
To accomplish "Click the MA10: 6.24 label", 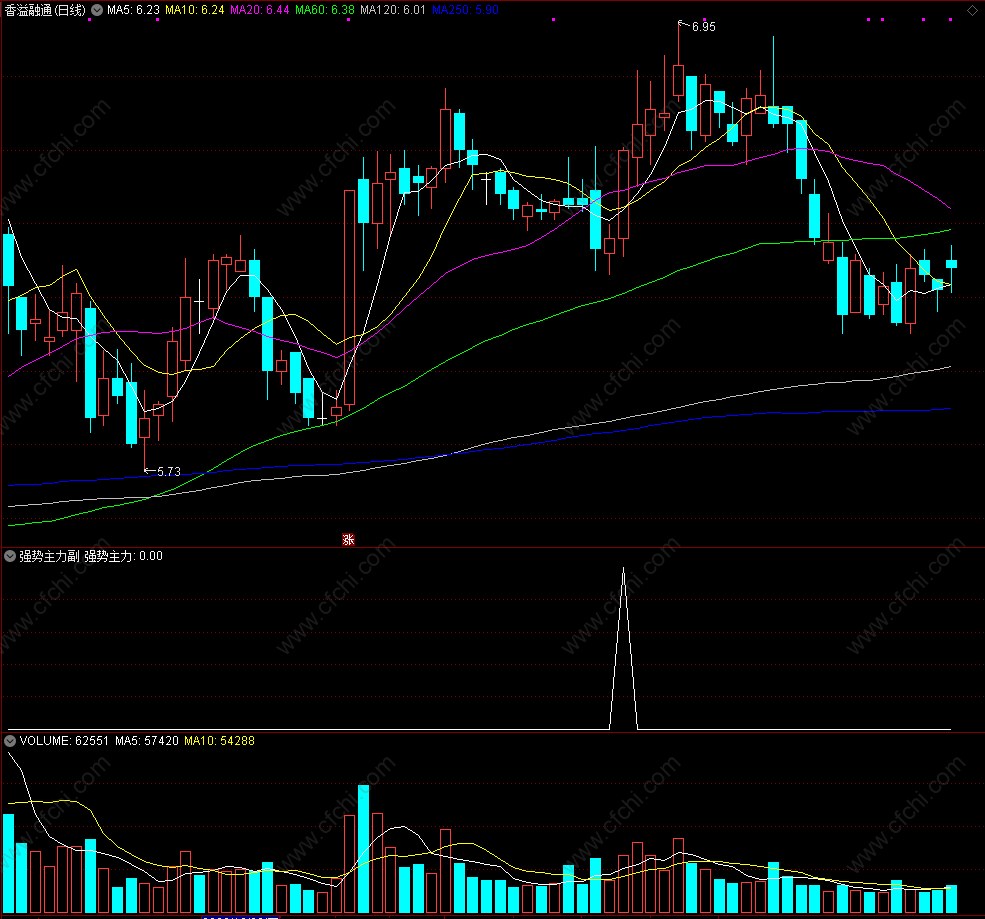I will [x=195, y=10].
